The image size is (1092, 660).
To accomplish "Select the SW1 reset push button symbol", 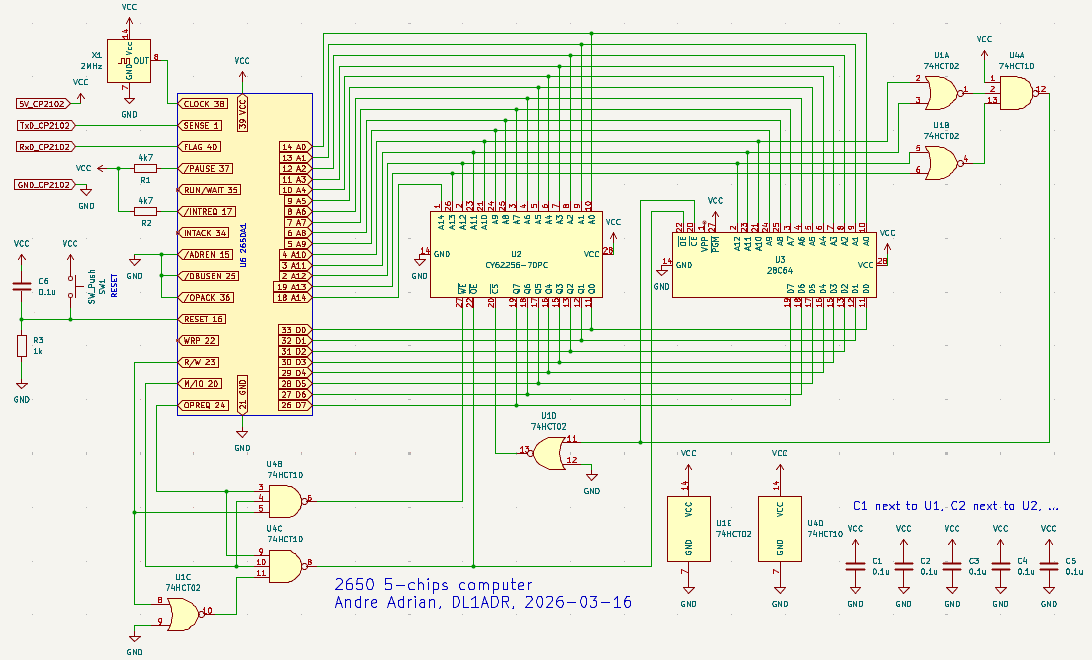I will coord(71,287).
